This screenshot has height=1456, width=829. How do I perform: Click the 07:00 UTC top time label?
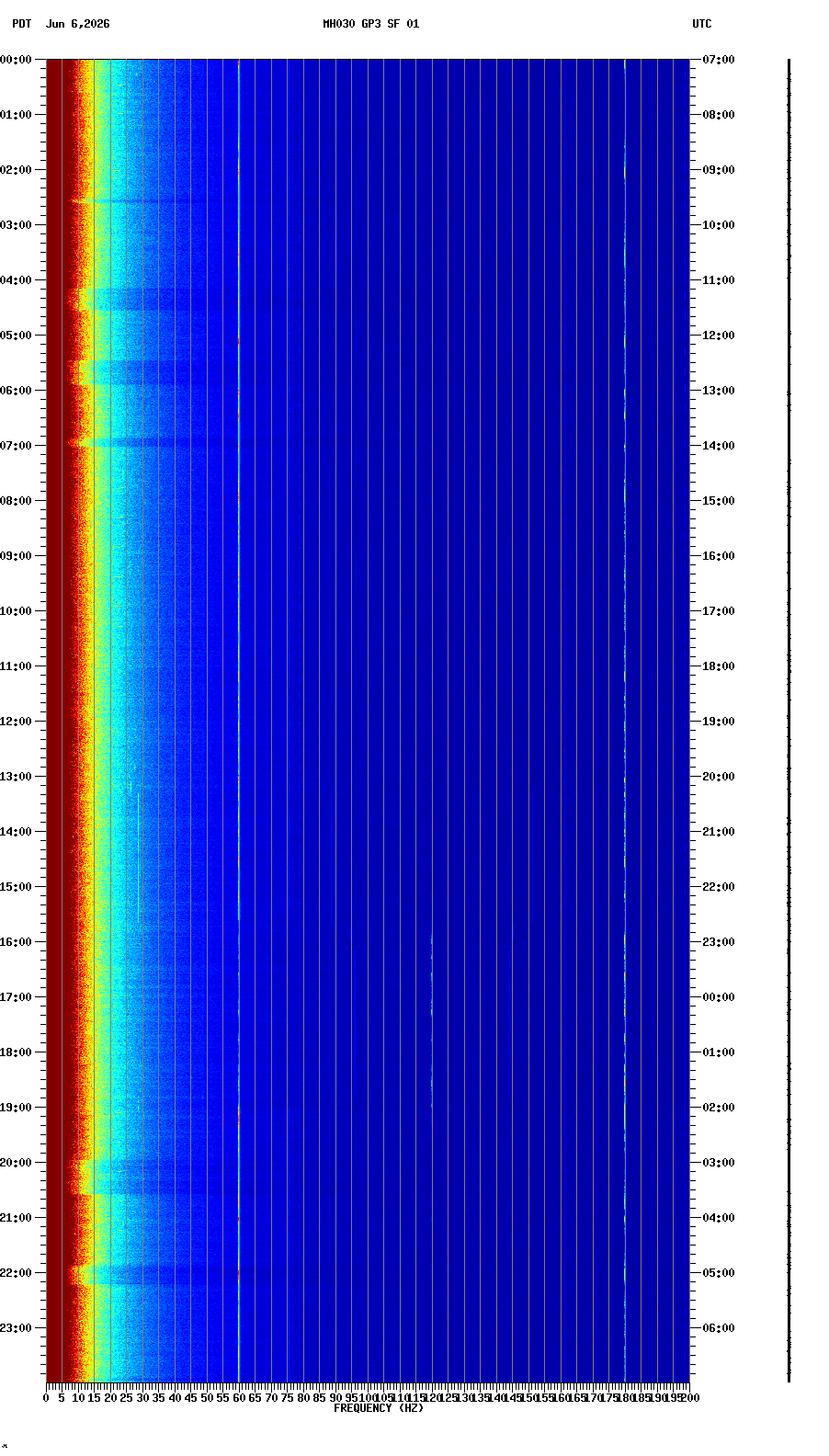[719, 60]
